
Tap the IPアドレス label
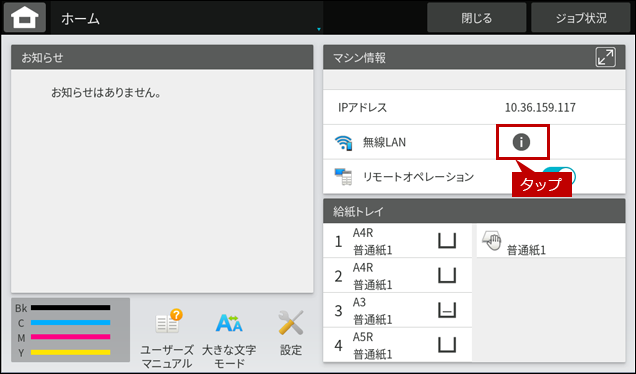362,107
